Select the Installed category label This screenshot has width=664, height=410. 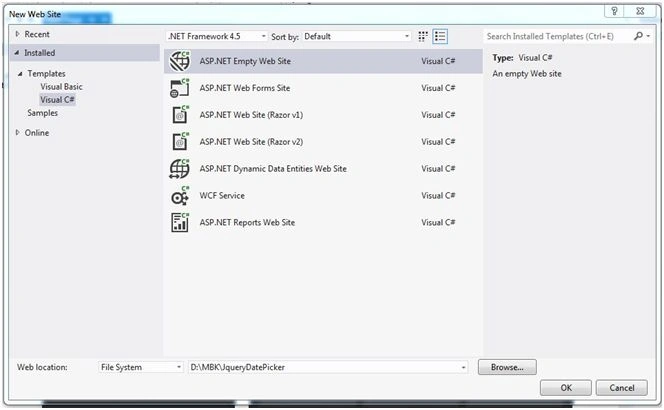(x=39, y=53)
